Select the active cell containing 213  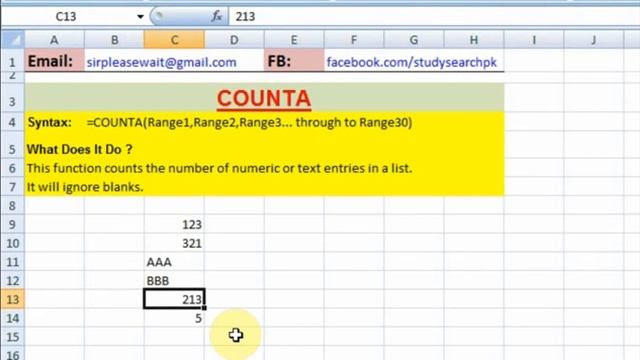coord(174,299)
